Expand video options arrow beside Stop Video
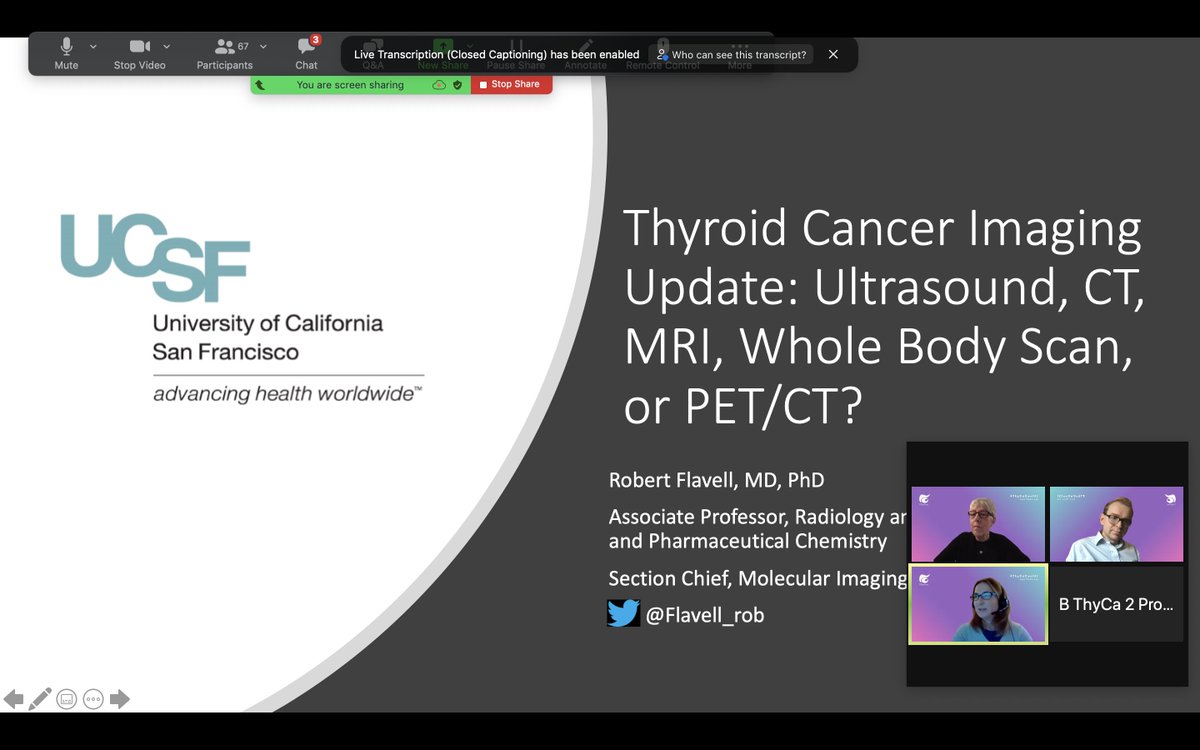The image size is (1200, 750). tap(166, 46)
